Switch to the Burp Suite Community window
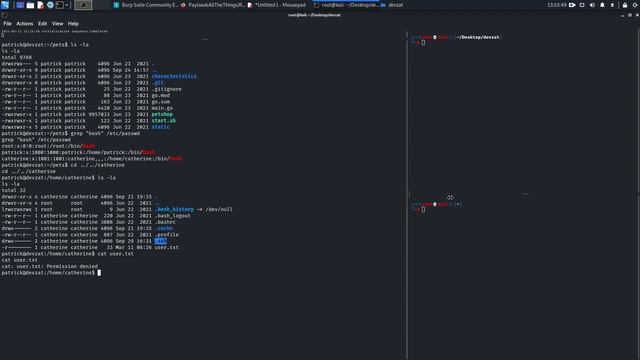The image size is (640, 360). tap(146, 5)
